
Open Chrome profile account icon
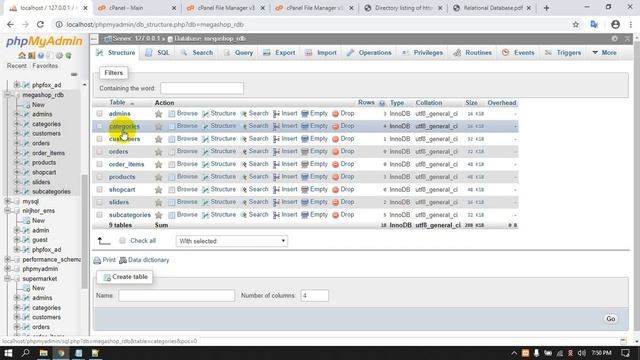point(615,24)
